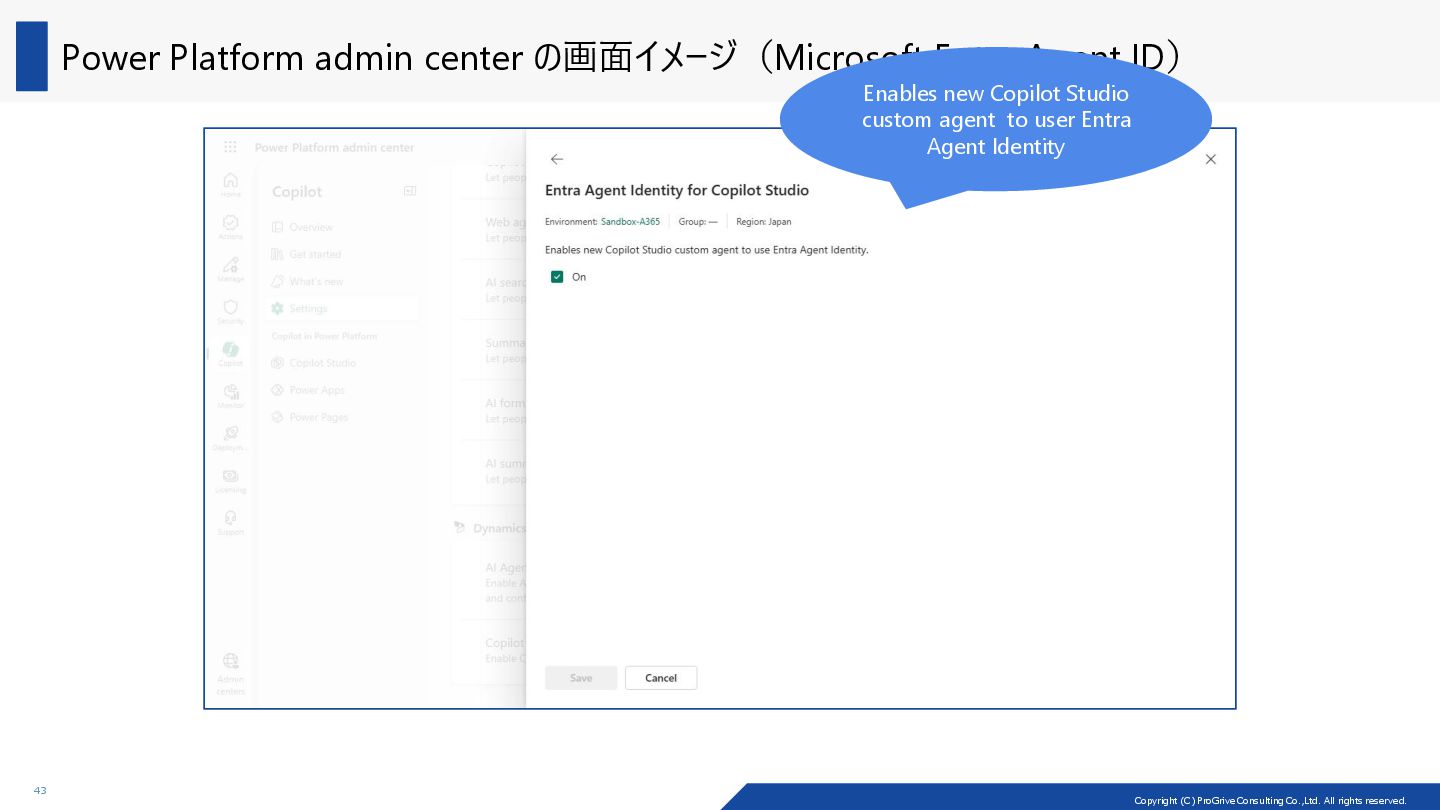This screenshot has width=1440, height=810.
Task: Open Monitor in the left rail
Action: click(230, 395)
